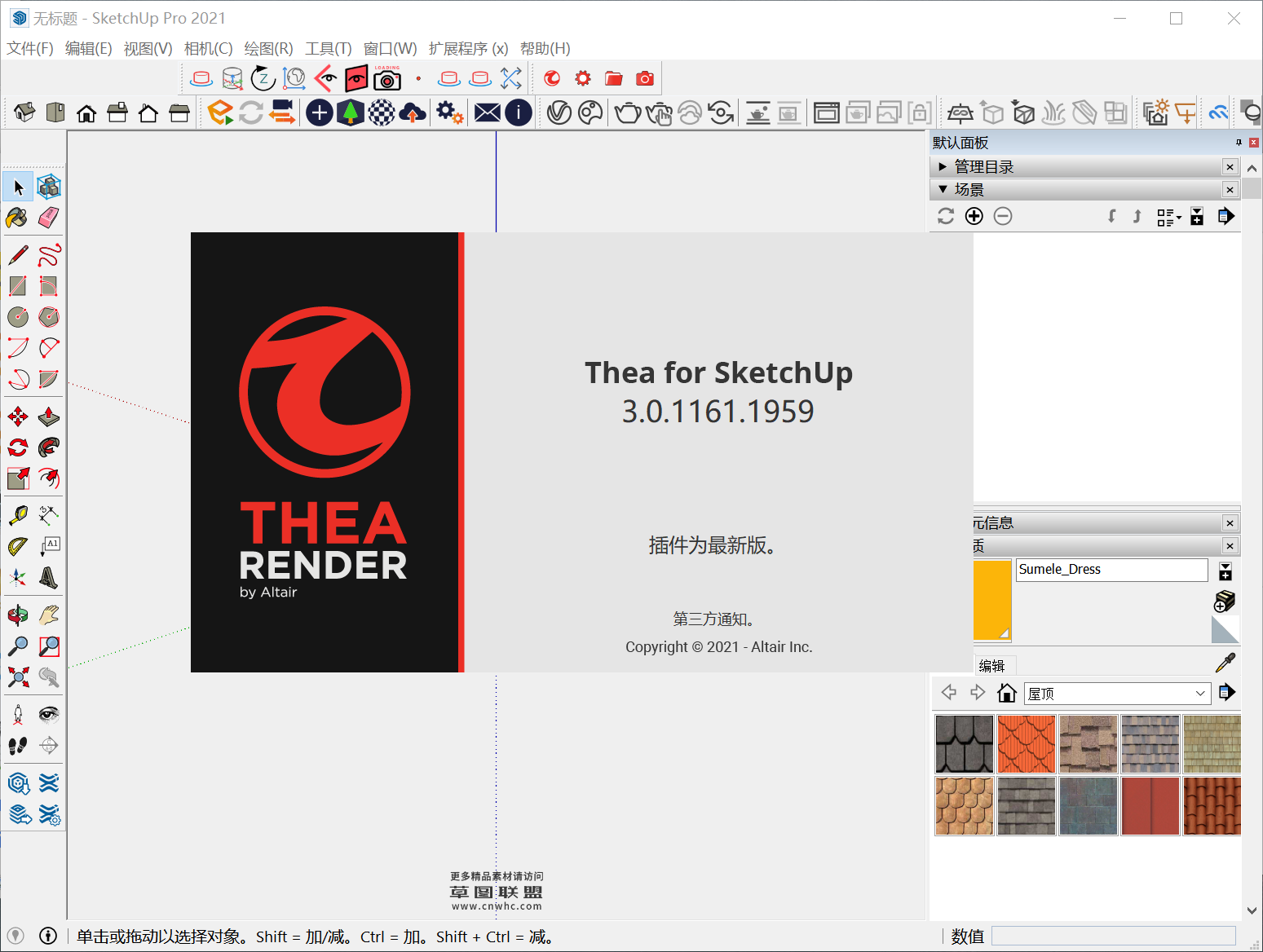Switch to Iso view icon
Screen dimensions: 1263x952
(x=24, y=112)
